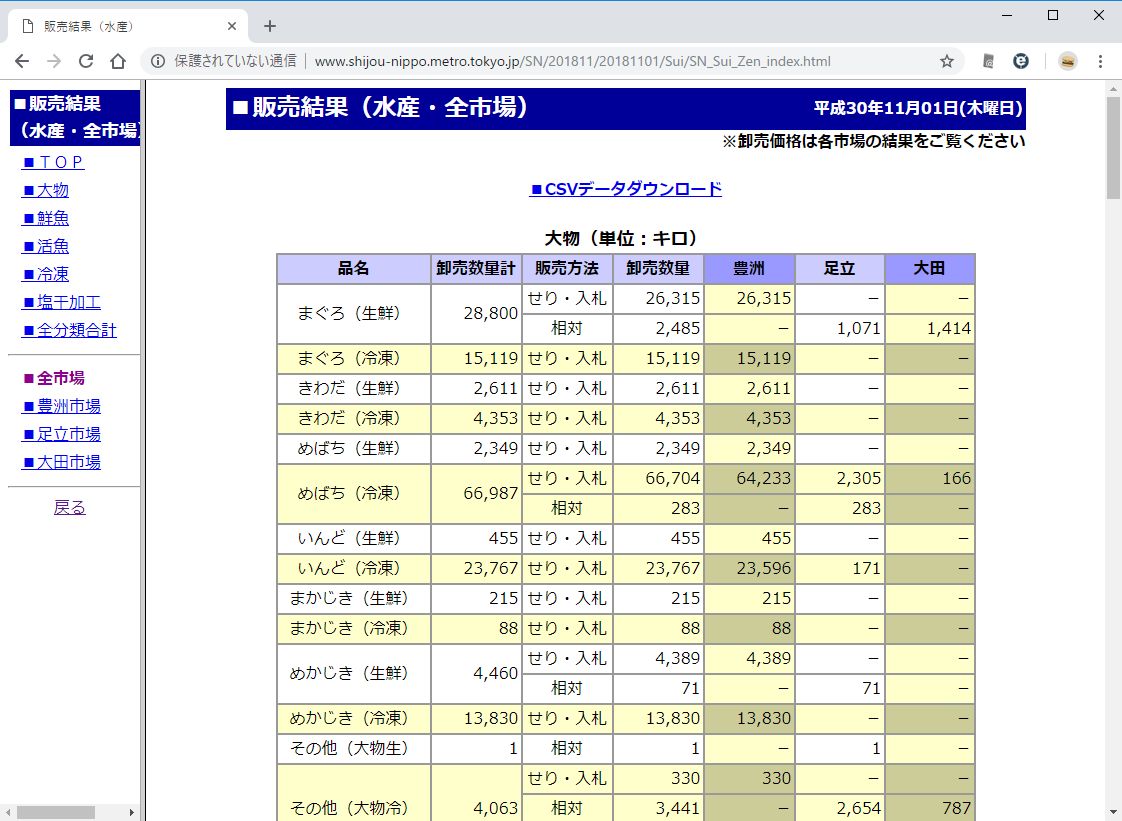This screenshot has width=1122, height=821.
Task: Open Chrome three-dot menu
Action: (x=1100, y=61)
